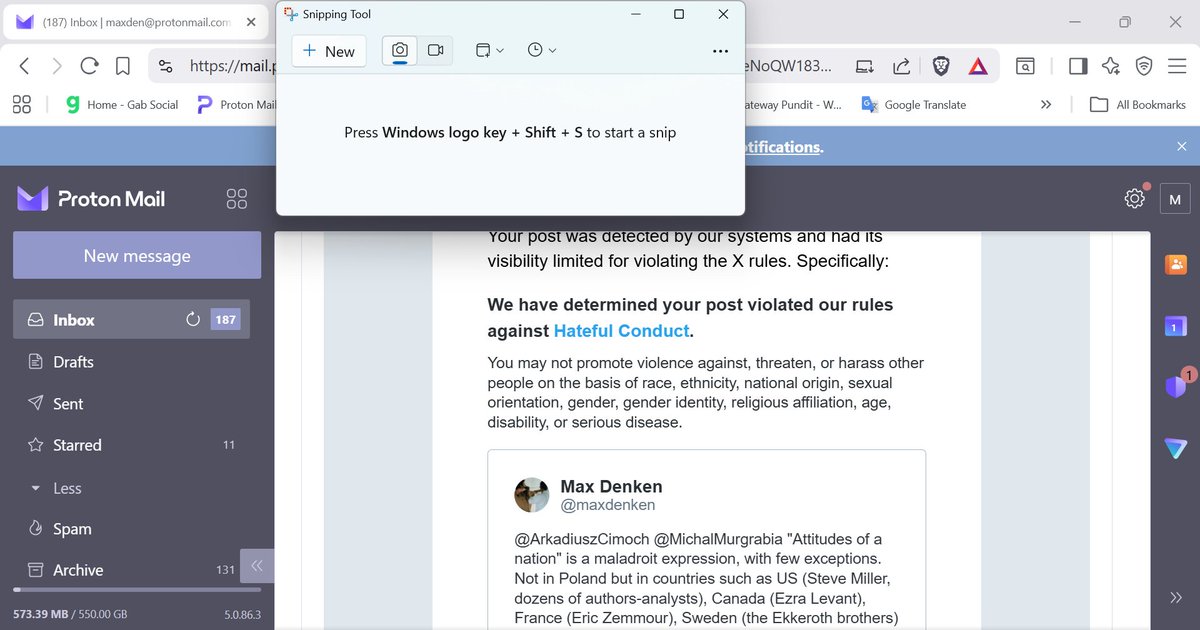Open the Home - Gab Social bookmark
This screenshot has height=630, width=1200.
point(120,104)
